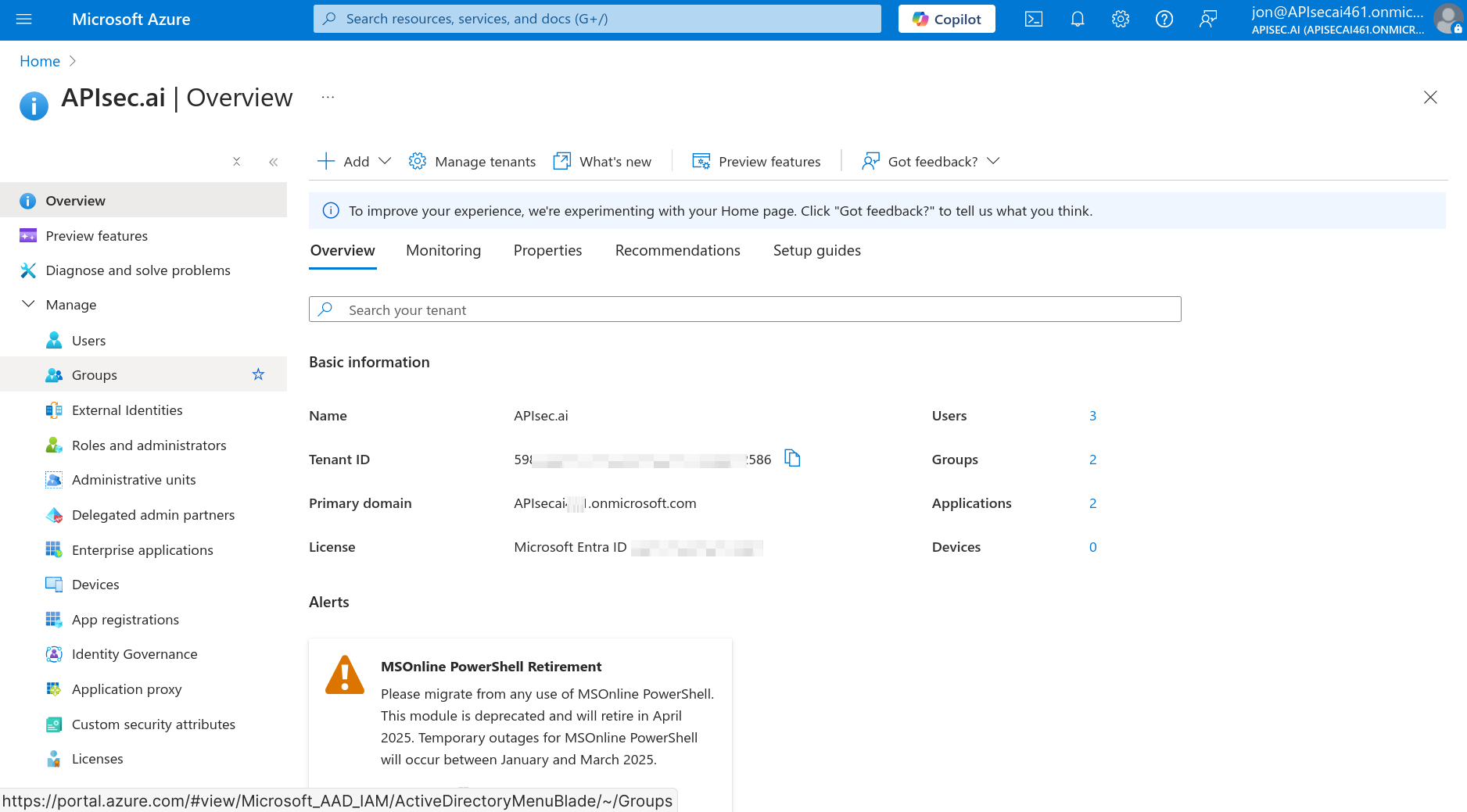The image size is (1467, 812).
Task: Open the Users count link
Action: click(x=1092, y=416)
